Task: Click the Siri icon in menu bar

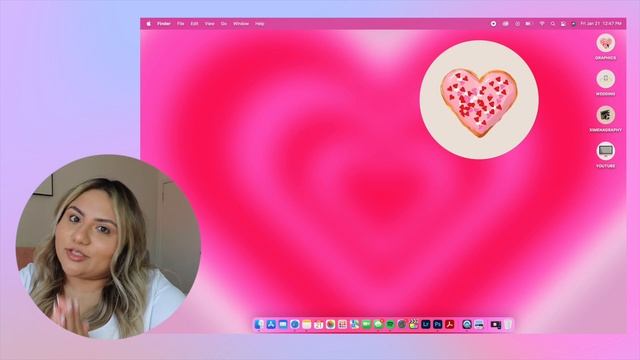Action: tap(573, 24)
